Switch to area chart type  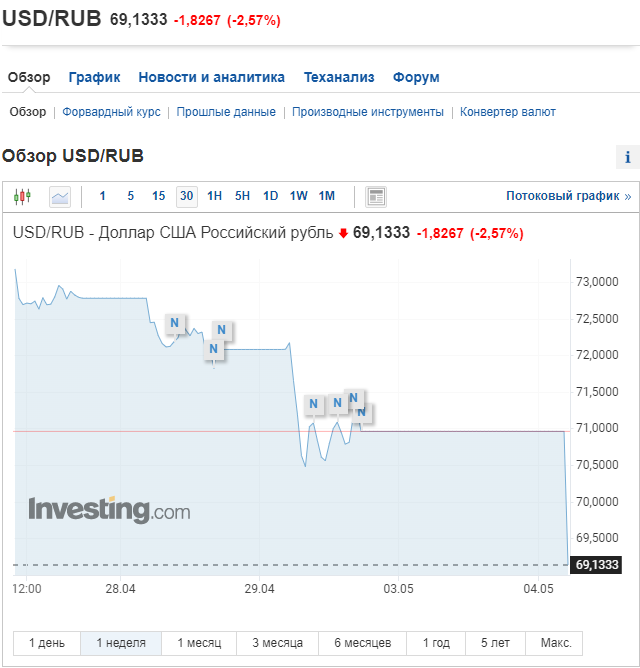pyautogui.click(x=60, y=196)
